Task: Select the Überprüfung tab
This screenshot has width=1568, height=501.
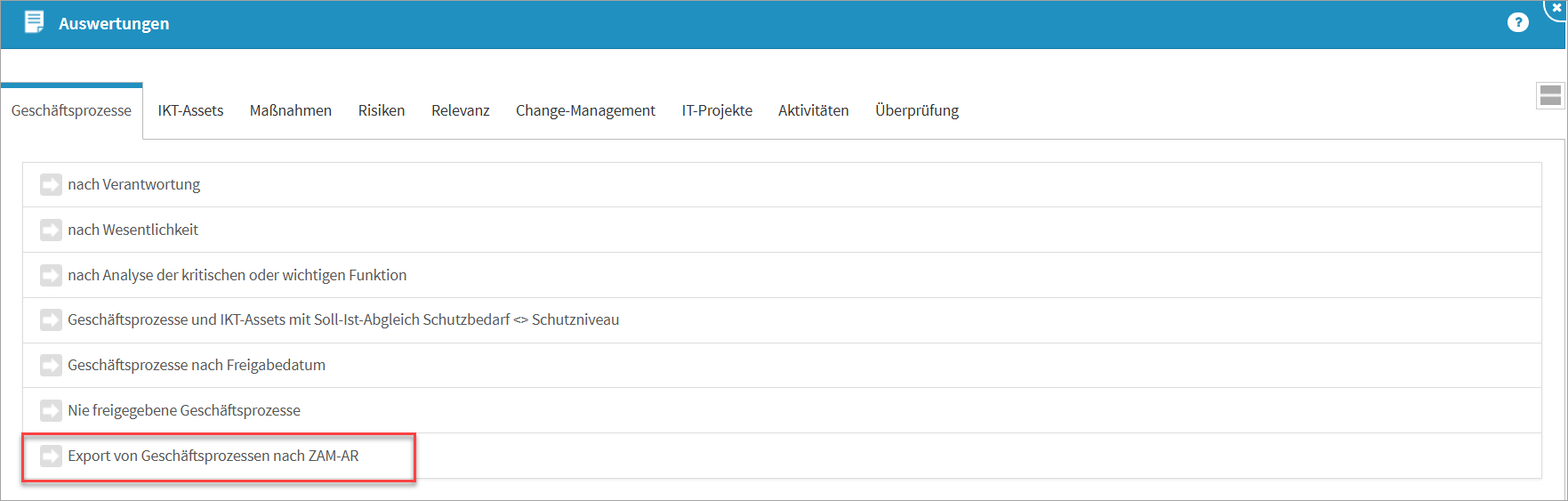Action: click(916, 111)
